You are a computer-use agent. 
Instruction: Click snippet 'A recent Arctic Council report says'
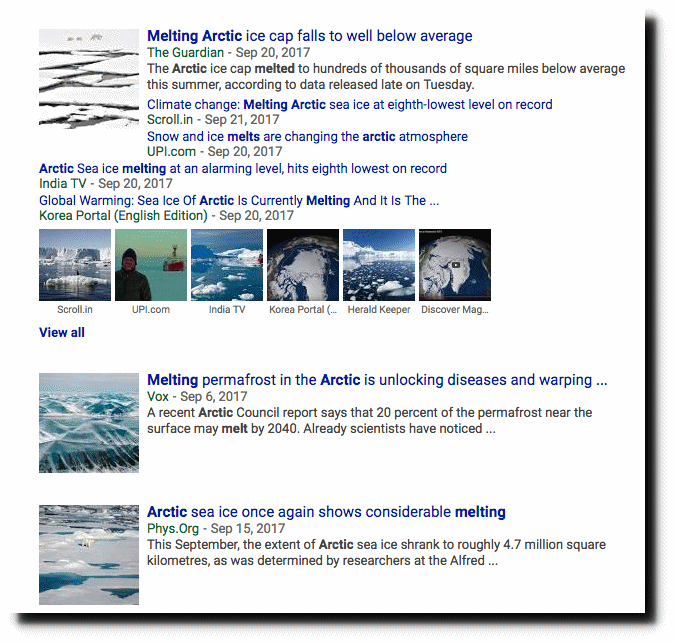coord(370,421)
